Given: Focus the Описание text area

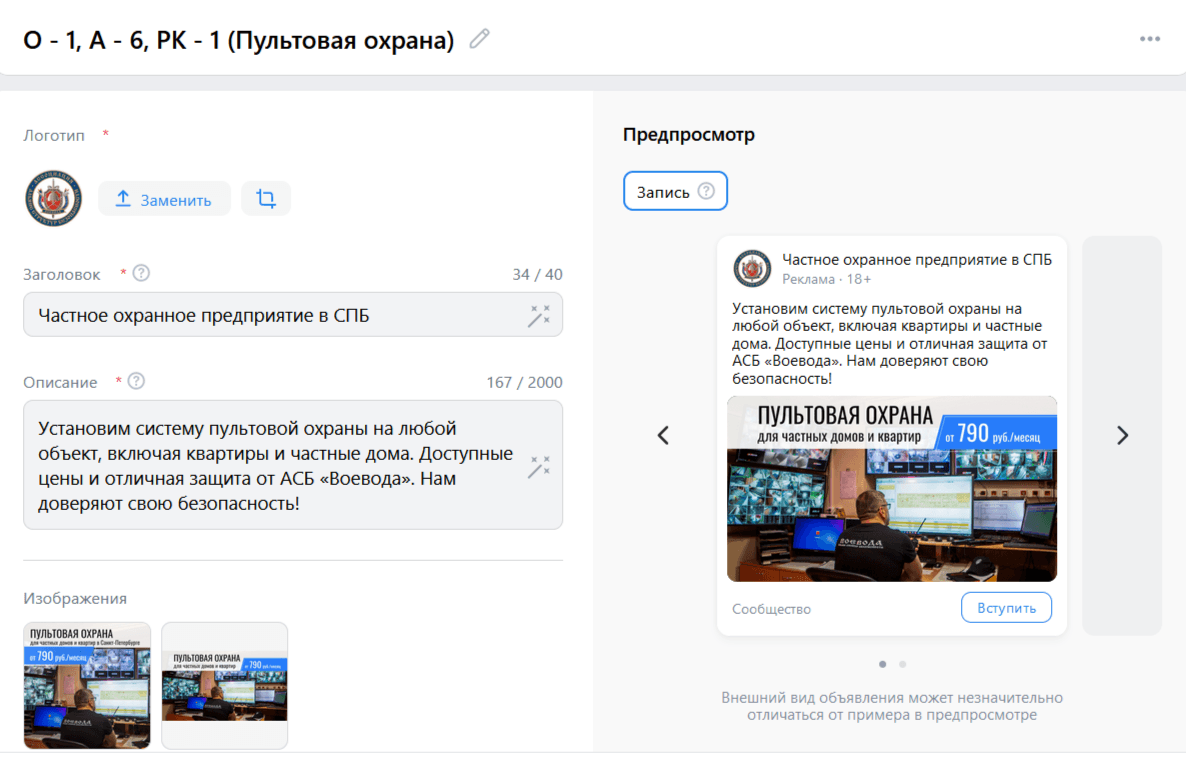Looking at the screenshot, I should (x=293, y=465).
